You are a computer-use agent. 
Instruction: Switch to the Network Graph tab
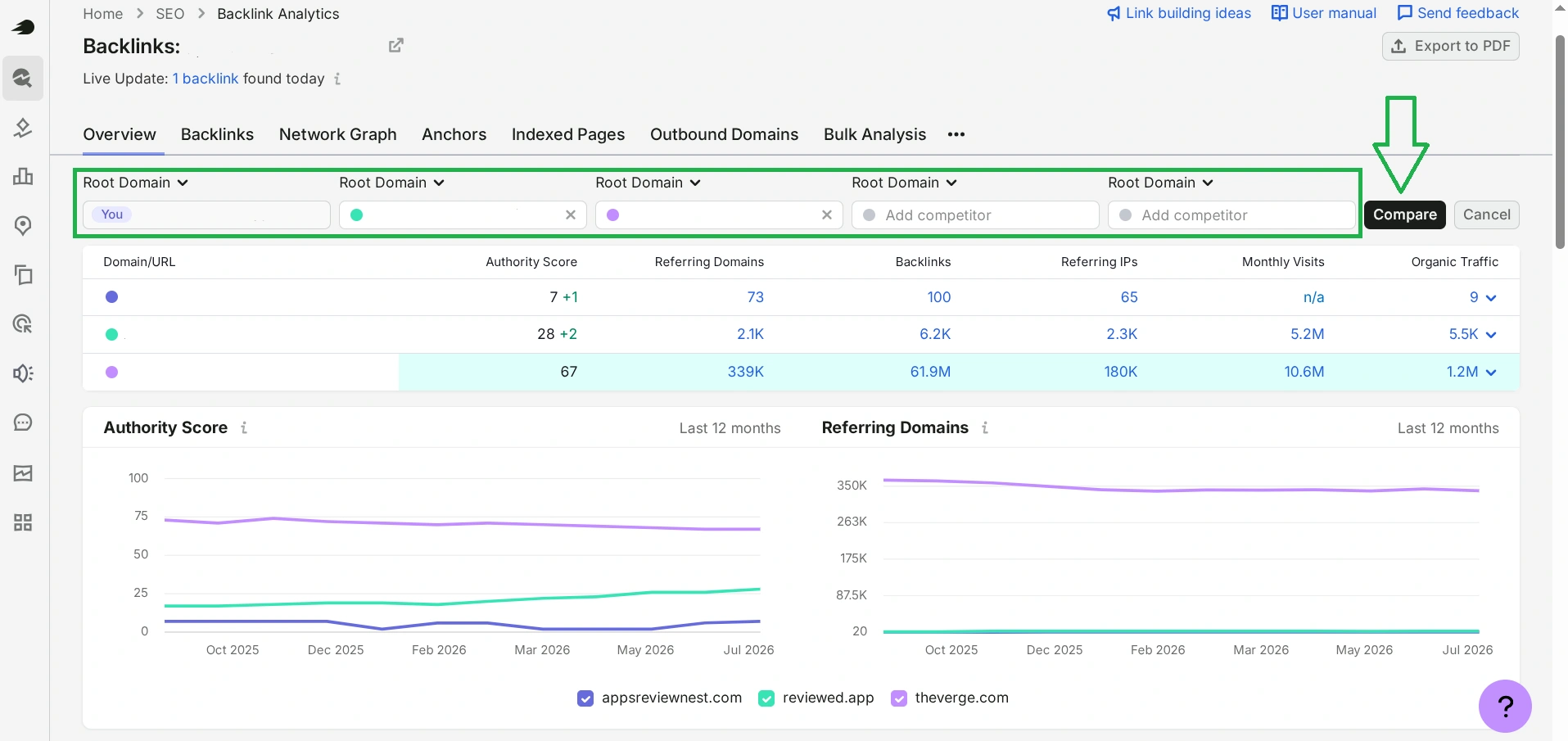(x=338, y=134)
